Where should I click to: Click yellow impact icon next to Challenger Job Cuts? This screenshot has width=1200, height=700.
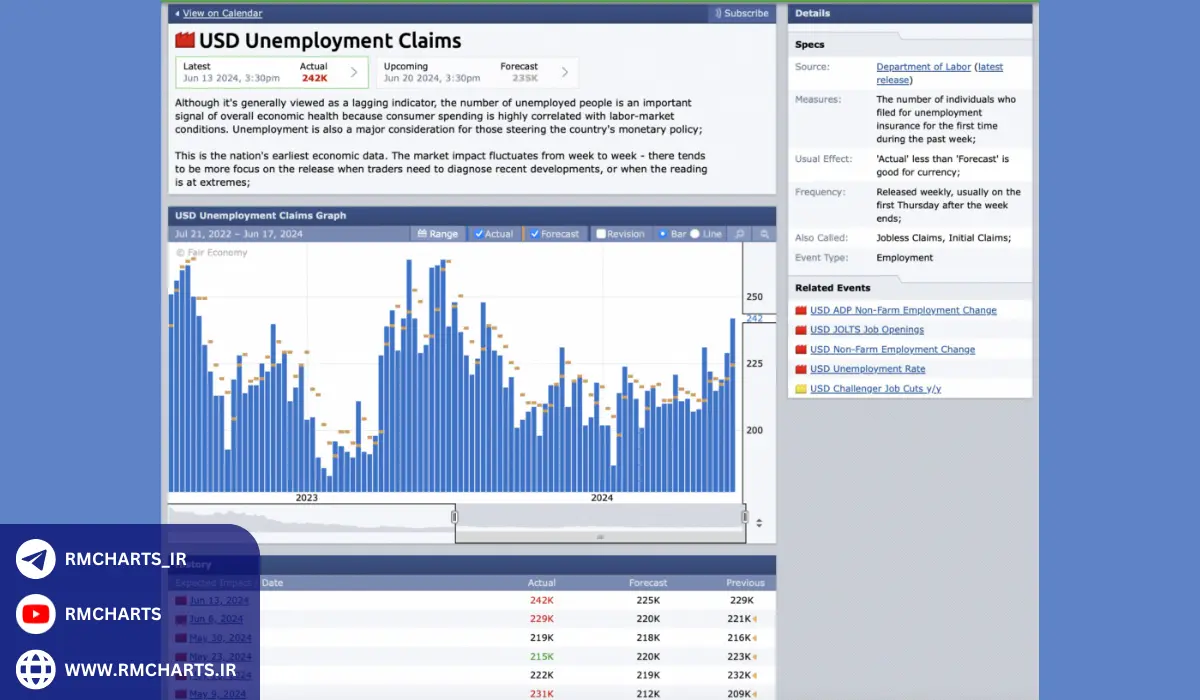pos(800,389)
